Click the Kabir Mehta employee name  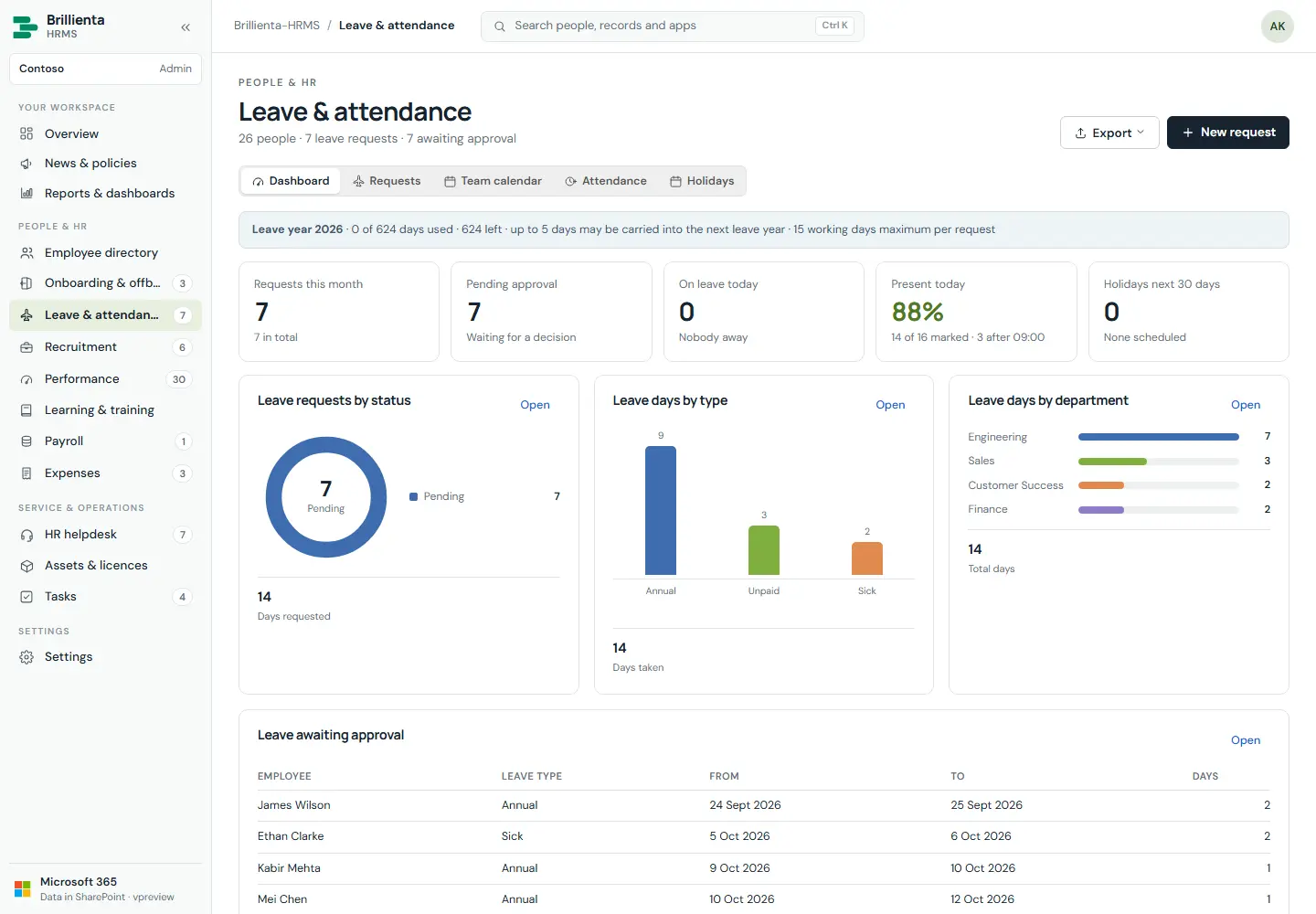[289, 868]
